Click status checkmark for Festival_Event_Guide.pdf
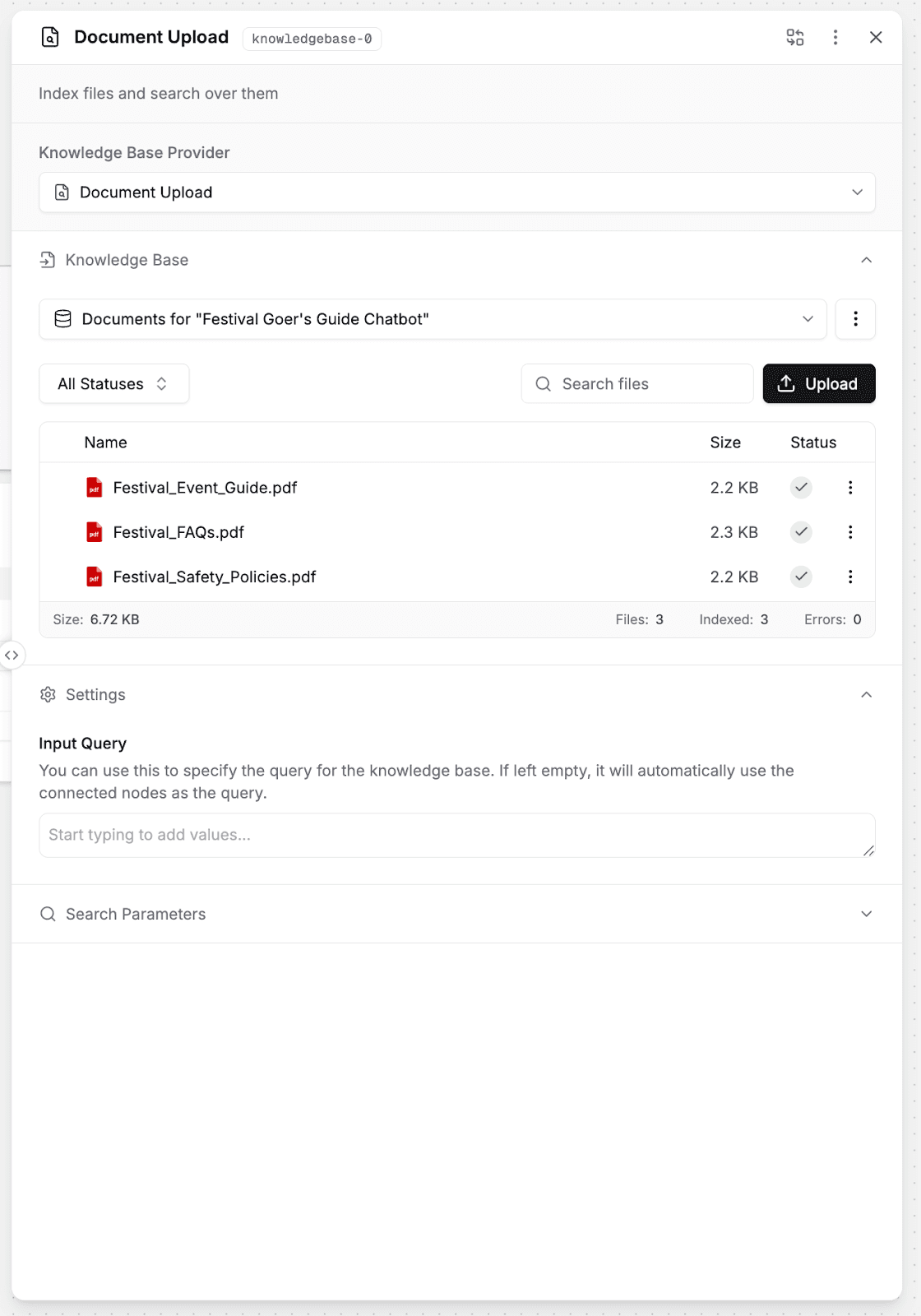 (x=801, y=488)
